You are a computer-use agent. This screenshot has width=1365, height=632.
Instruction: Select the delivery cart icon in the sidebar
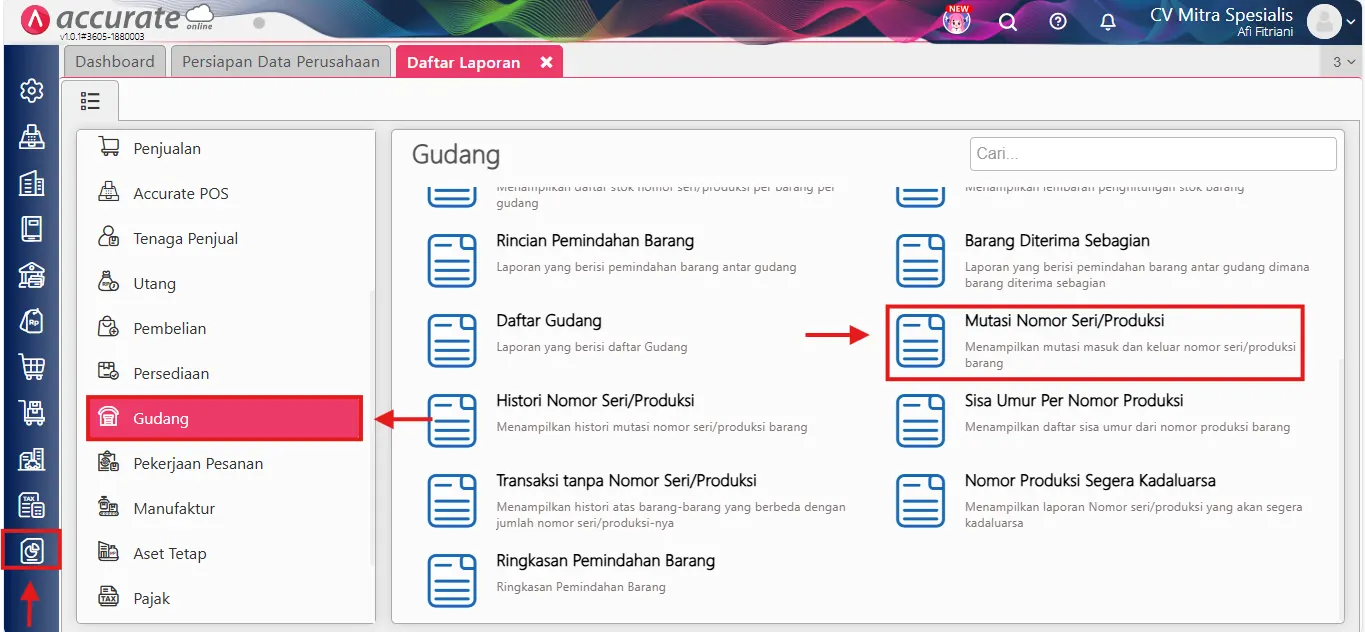tap(31, 412)
